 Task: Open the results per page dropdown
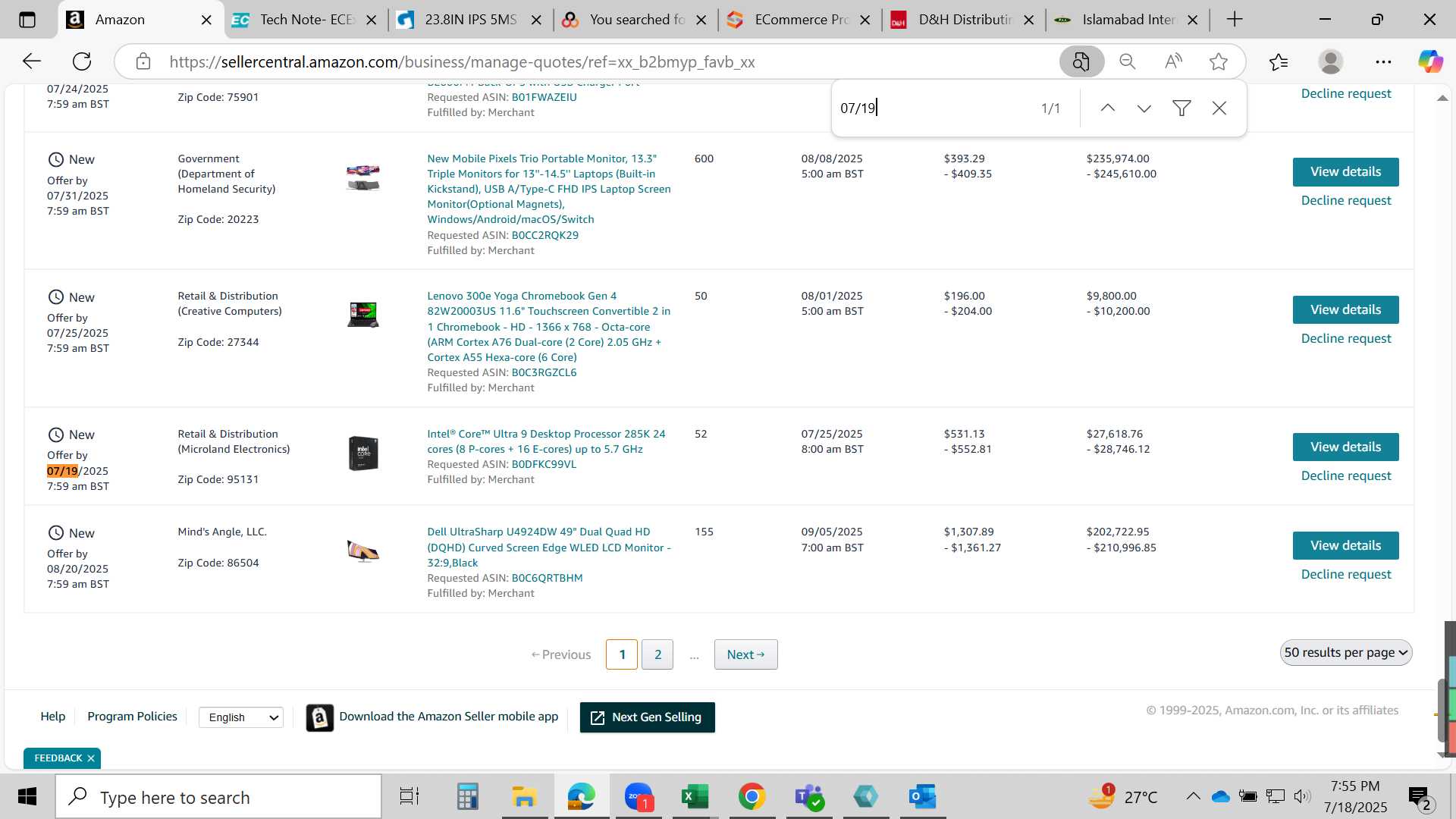tap(1346, 653)
